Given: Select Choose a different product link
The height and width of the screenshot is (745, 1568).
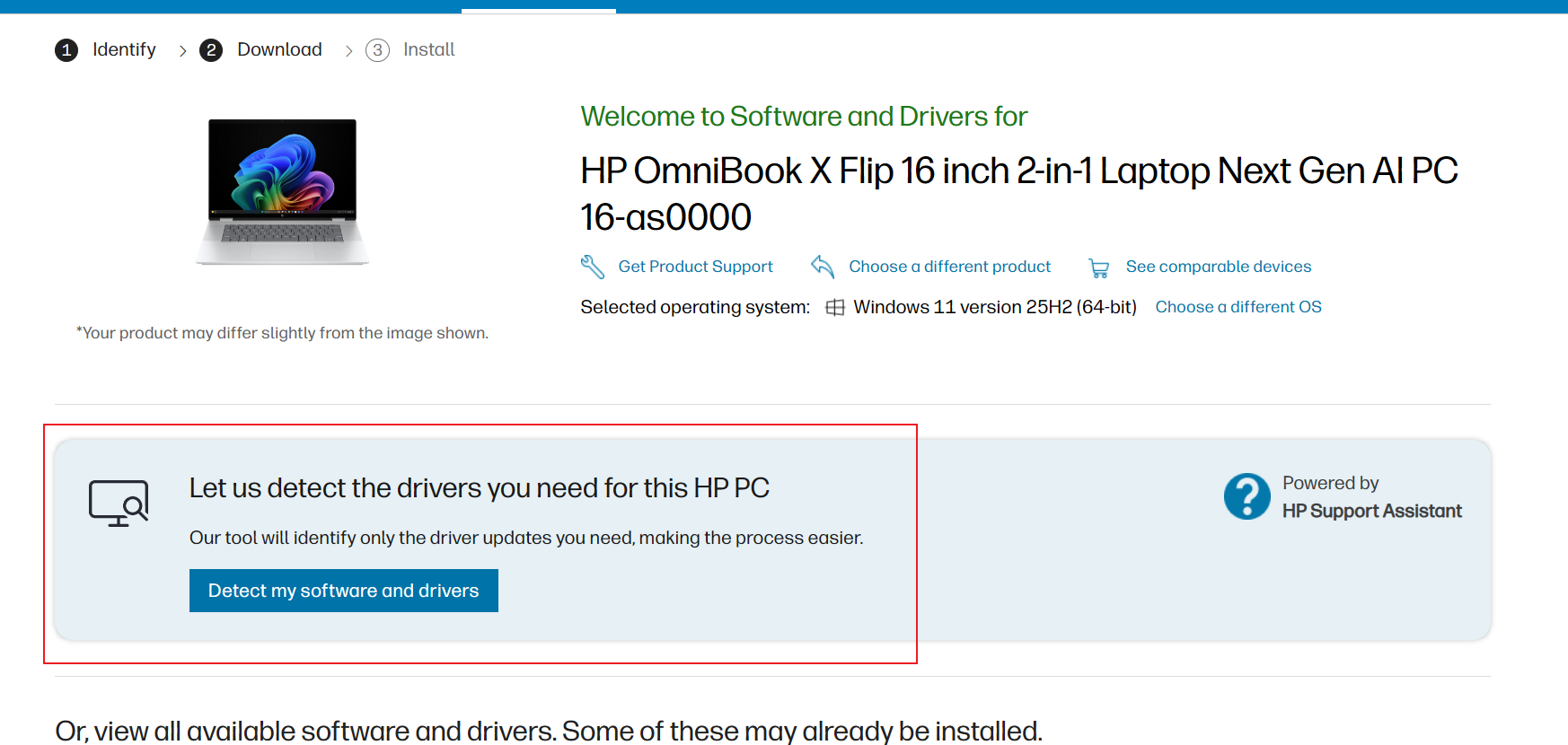Looking at the screenshot, I should (949, 267).
